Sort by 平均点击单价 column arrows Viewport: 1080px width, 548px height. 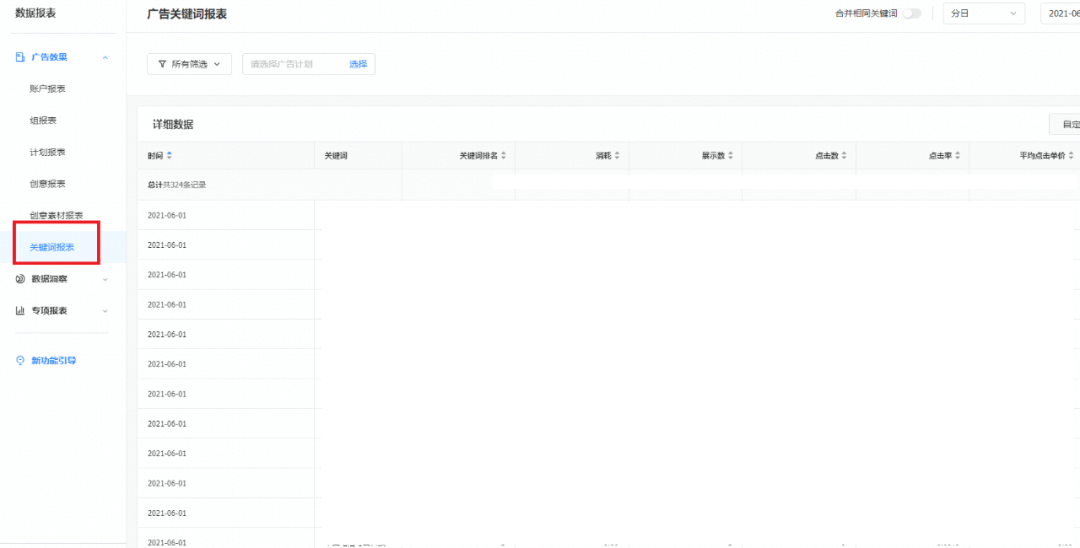point(1071,156)
